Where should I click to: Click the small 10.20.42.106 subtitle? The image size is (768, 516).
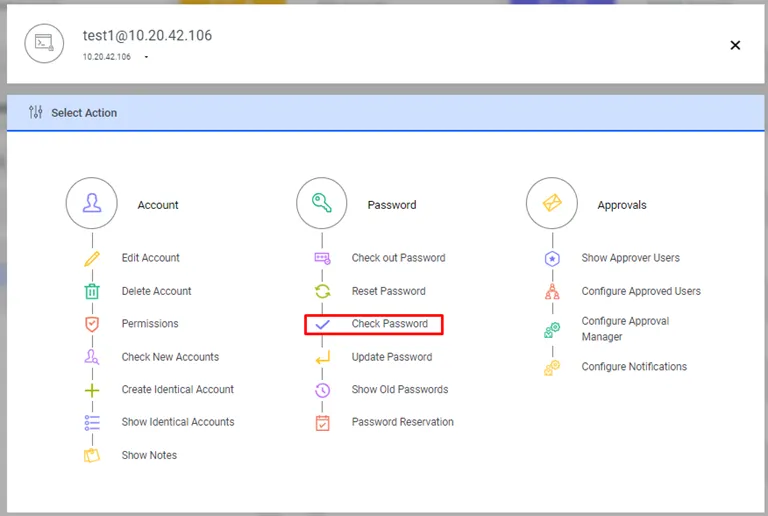[106, 57]
